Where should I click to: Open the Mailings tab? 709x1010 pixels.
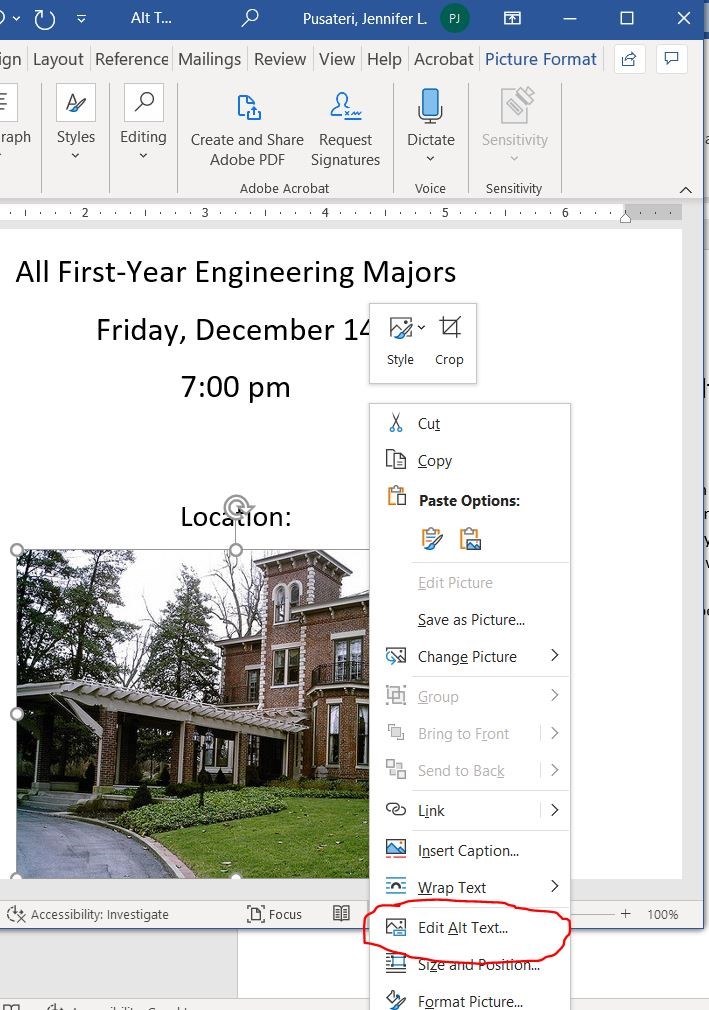click(x=209, y=59)
